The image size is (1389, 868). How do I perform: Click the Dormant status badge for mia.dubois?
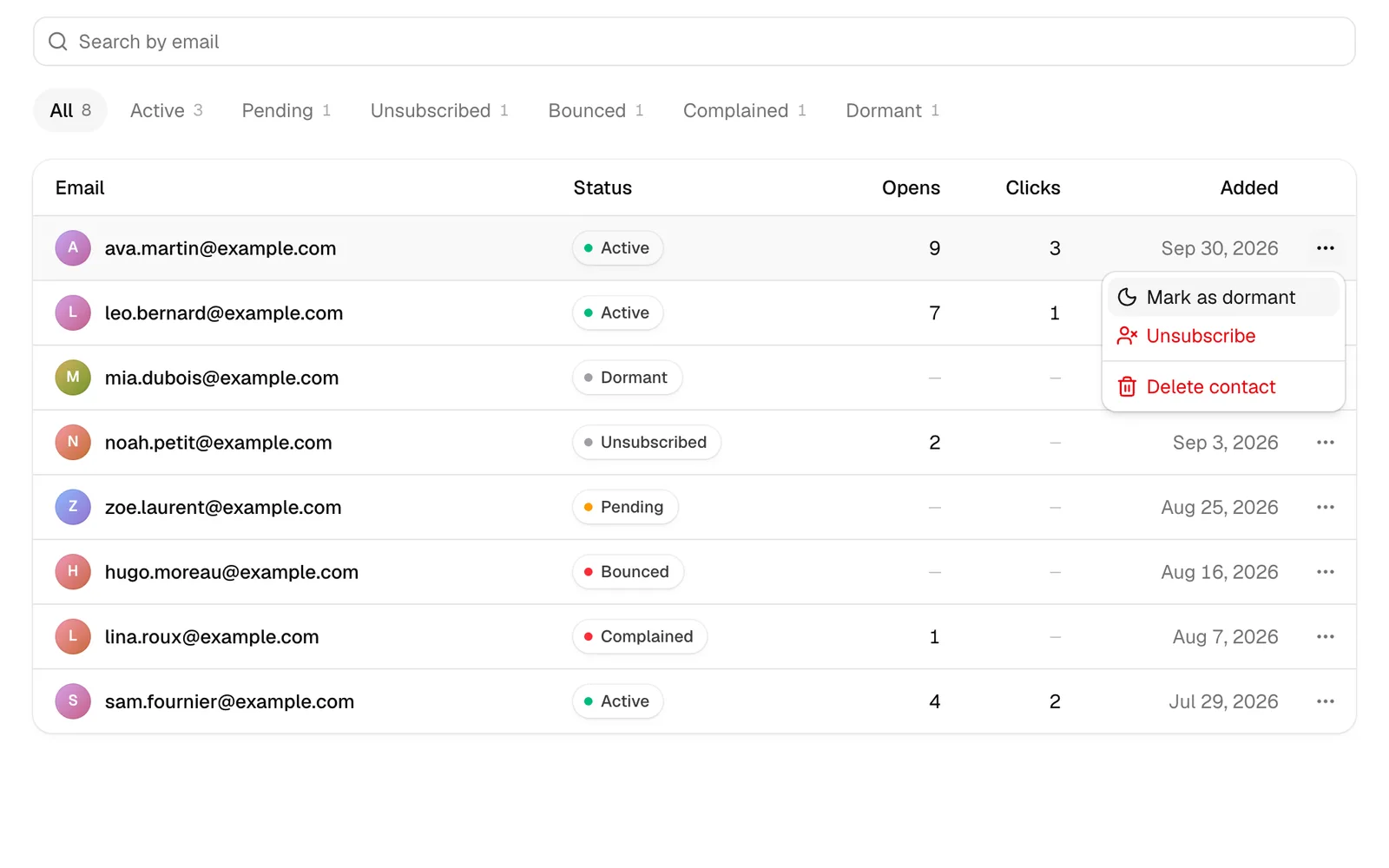point(627,378)
